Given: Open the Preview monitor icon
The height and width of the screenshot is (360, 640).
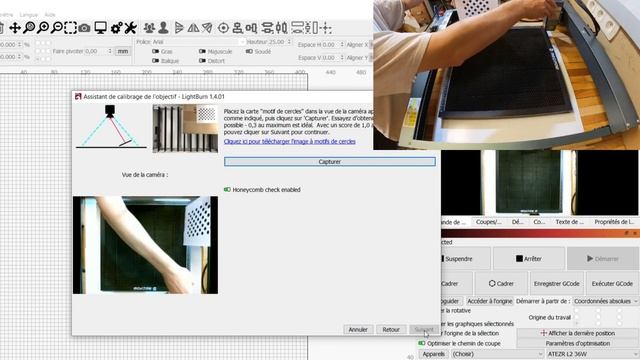Looking at the screenshot, I should [x=100, y=28].
